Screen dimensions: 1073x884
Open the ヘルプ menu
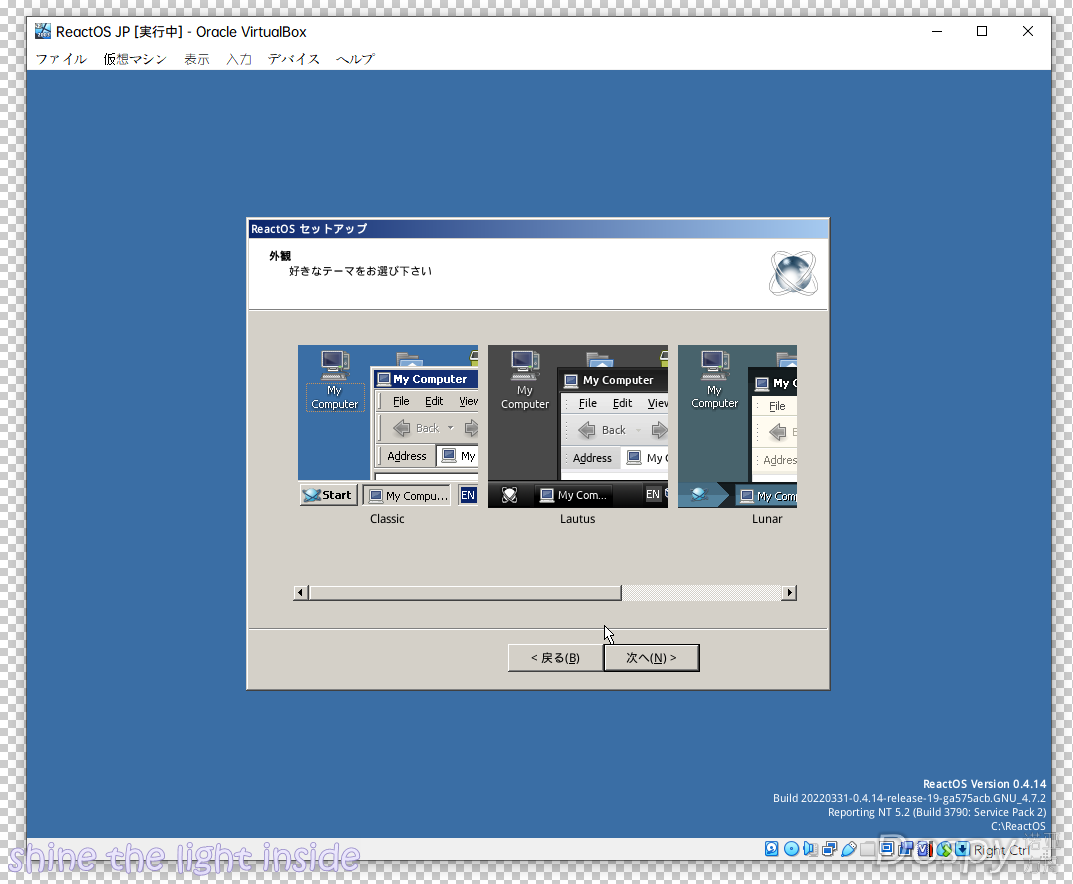pyautogui.click(x=355, y=59)
